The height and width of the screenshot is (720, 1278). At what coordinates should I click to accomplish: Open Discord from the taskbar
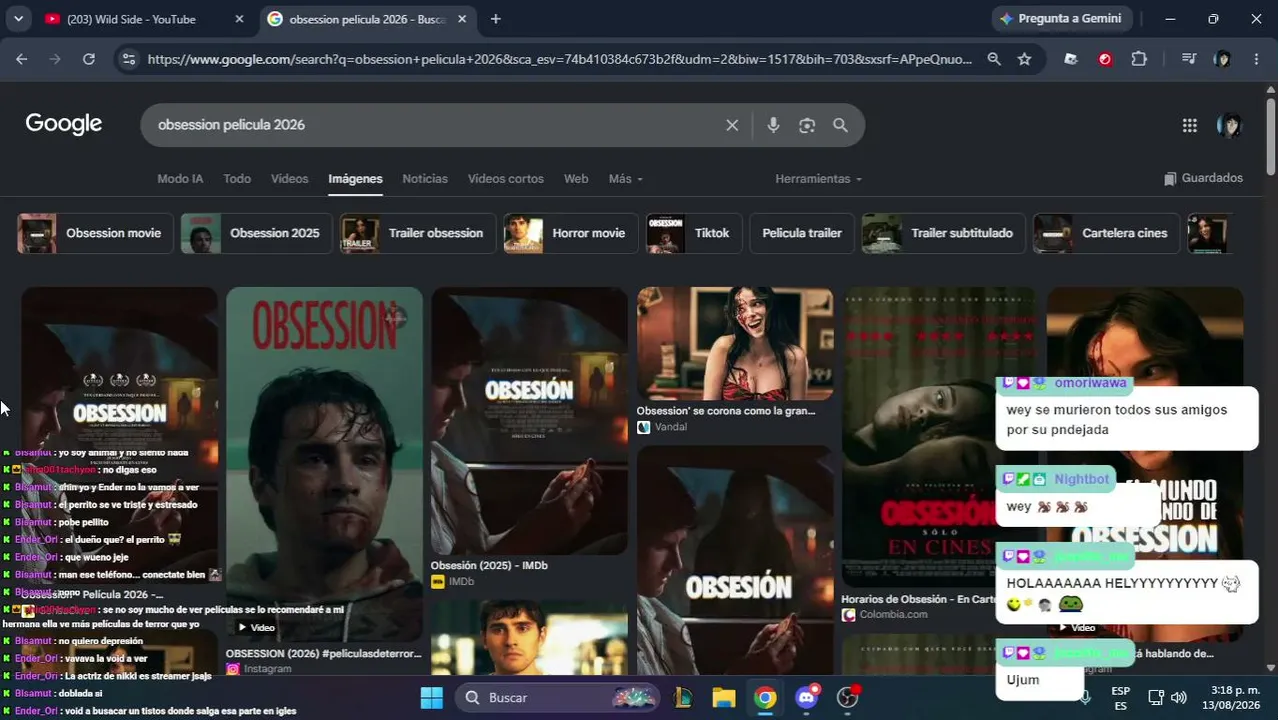coord(807,697)
